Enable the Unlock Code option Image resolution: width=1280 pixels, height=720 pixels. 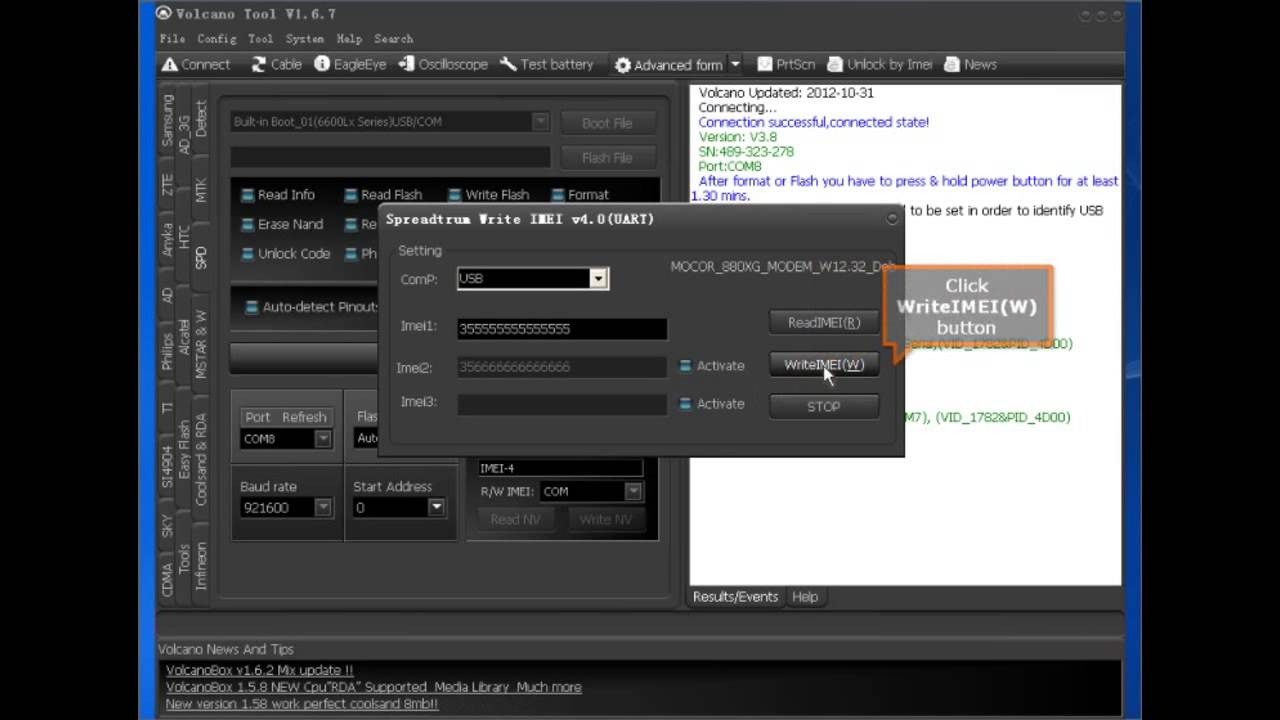(x=248, y=254)
